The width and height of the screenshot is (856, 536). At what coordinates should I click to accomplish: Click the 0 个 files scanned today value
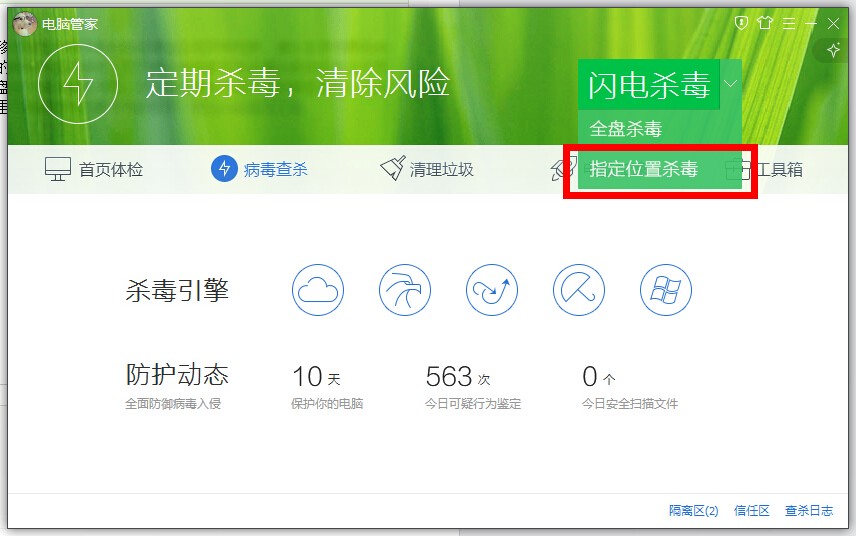[x=598, y=377]
